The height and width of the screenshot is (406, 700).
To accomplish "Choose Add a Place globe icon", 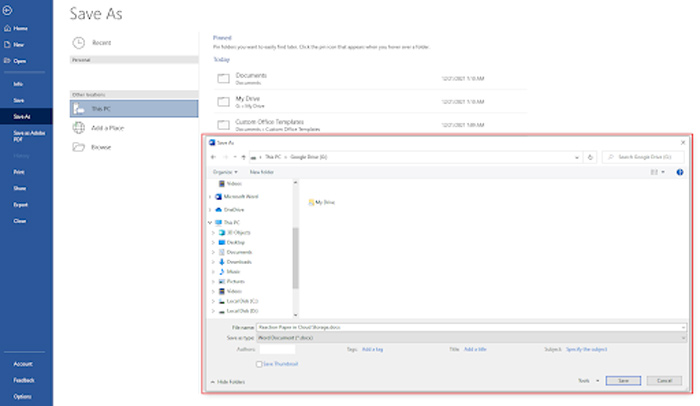I will [x=79, y=128].
